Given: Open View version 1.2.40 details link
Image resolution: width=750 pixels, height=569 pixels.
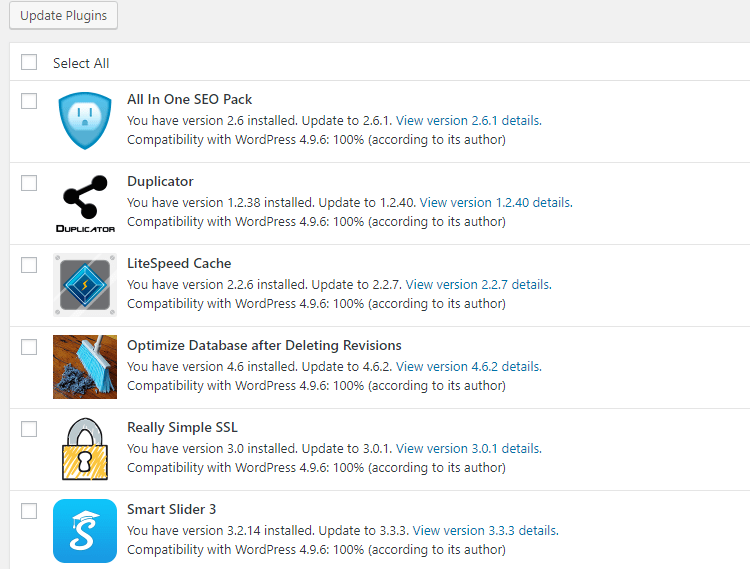Looking at the screenshot, I should click(495, 202).
